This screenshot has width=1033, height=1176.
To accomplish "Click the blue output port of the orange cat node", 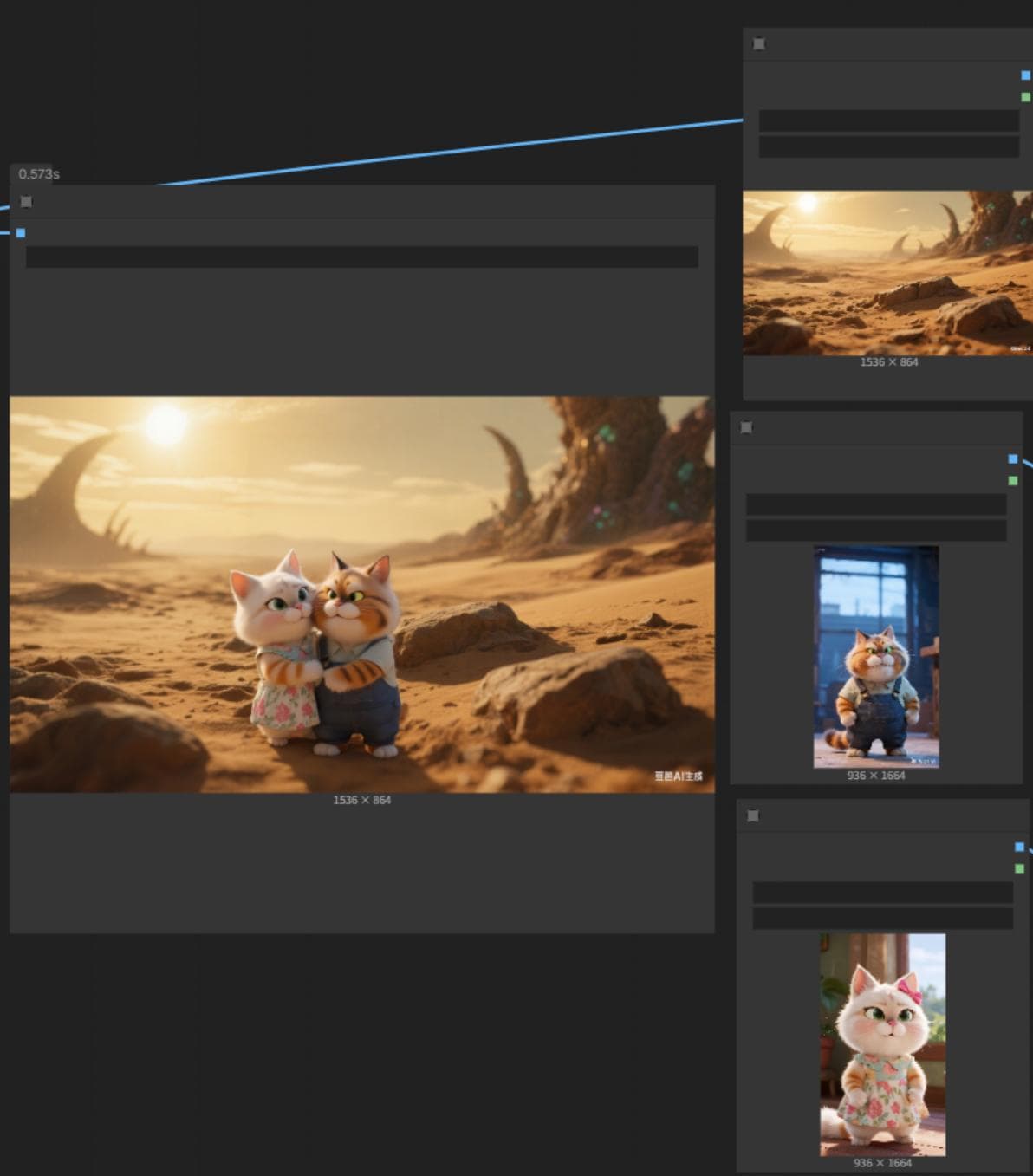I will coord(1013,458).
